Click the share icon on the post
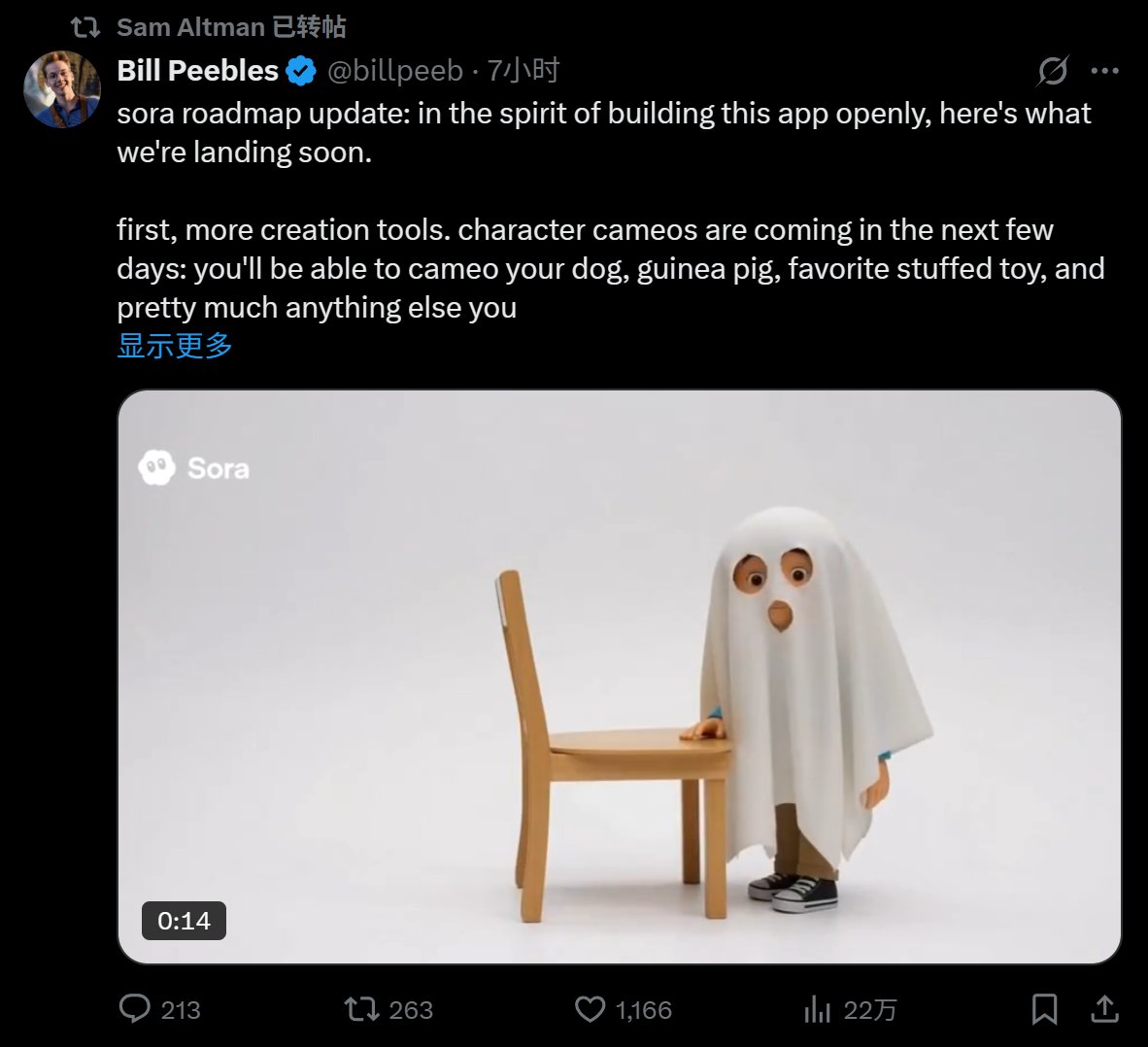This screenshot has width=1148, height=1047. point(1104,1009)
